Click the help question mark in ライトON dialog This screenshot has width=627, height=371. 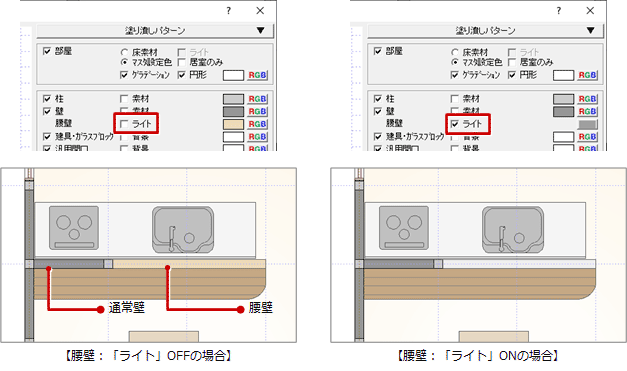pos(559,11)
